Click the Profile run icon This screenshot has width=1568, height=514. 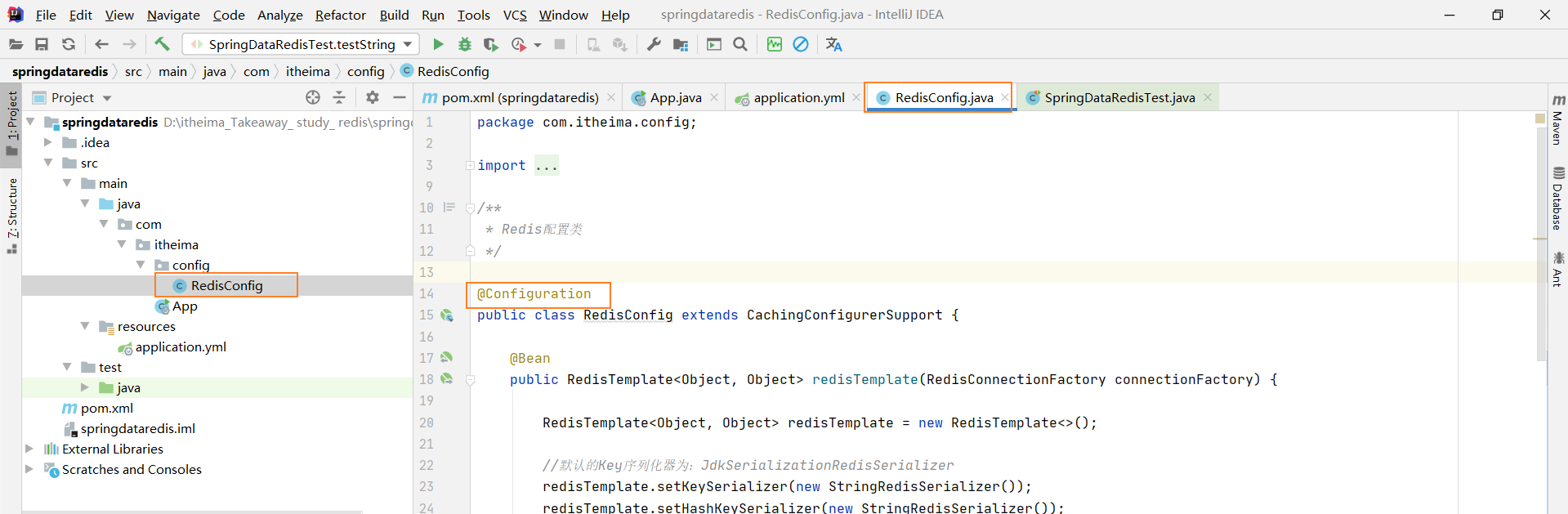coord(518,44)
